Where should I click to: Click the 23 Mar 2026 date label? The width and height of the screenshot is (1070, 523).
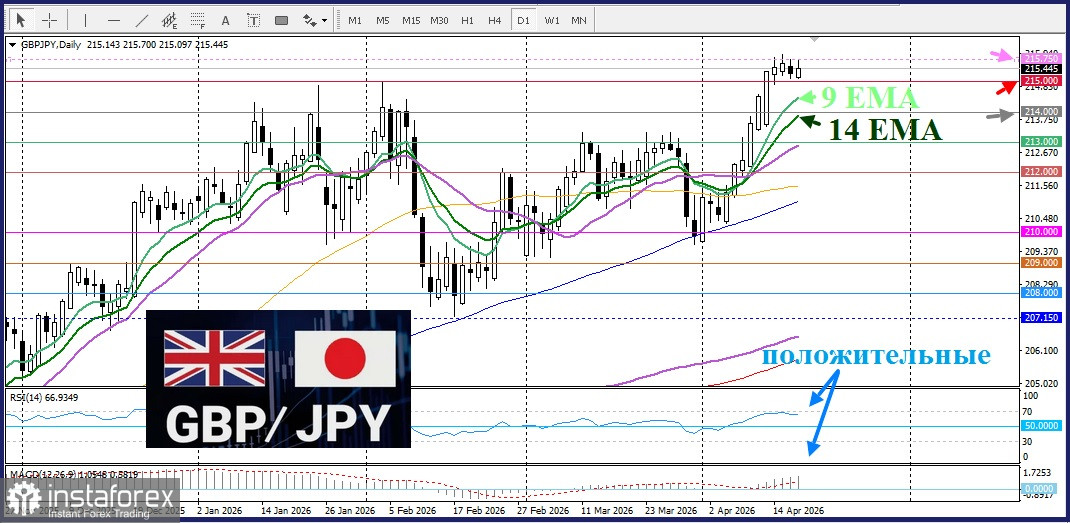pyautogui.click(x=673, y=511)
